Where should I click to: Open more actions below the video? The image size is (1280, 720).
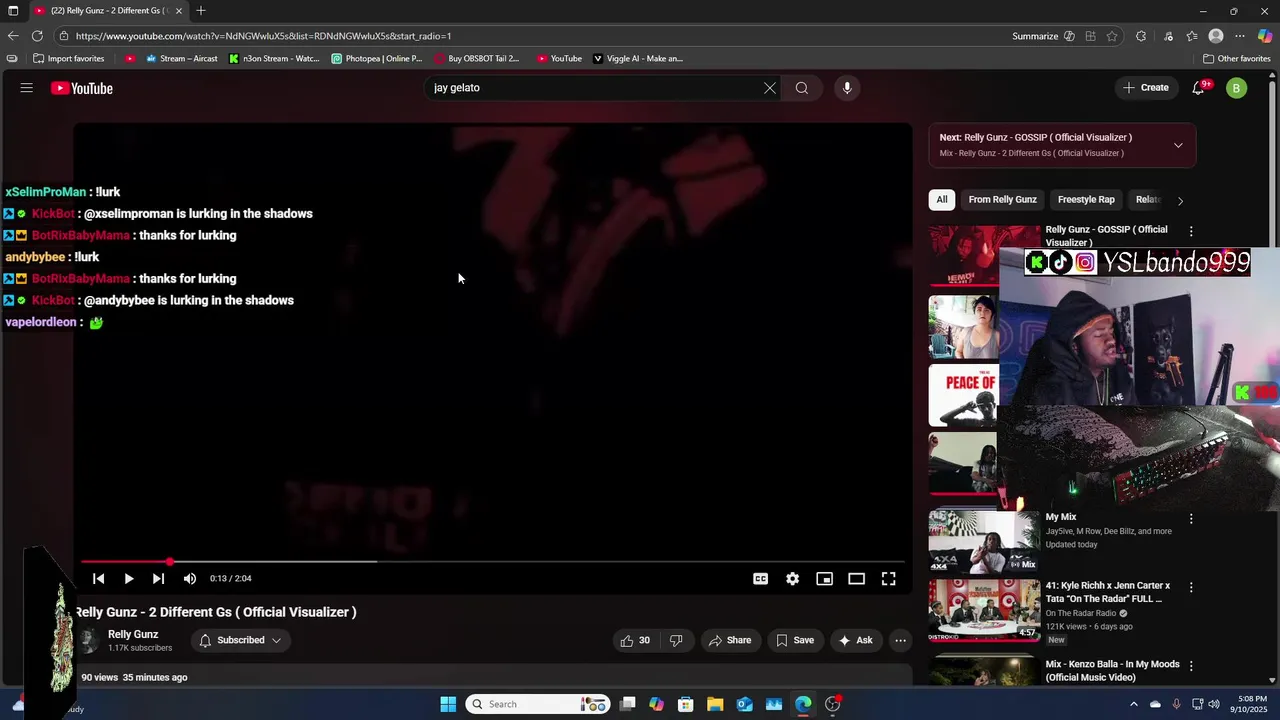point(900,640)
